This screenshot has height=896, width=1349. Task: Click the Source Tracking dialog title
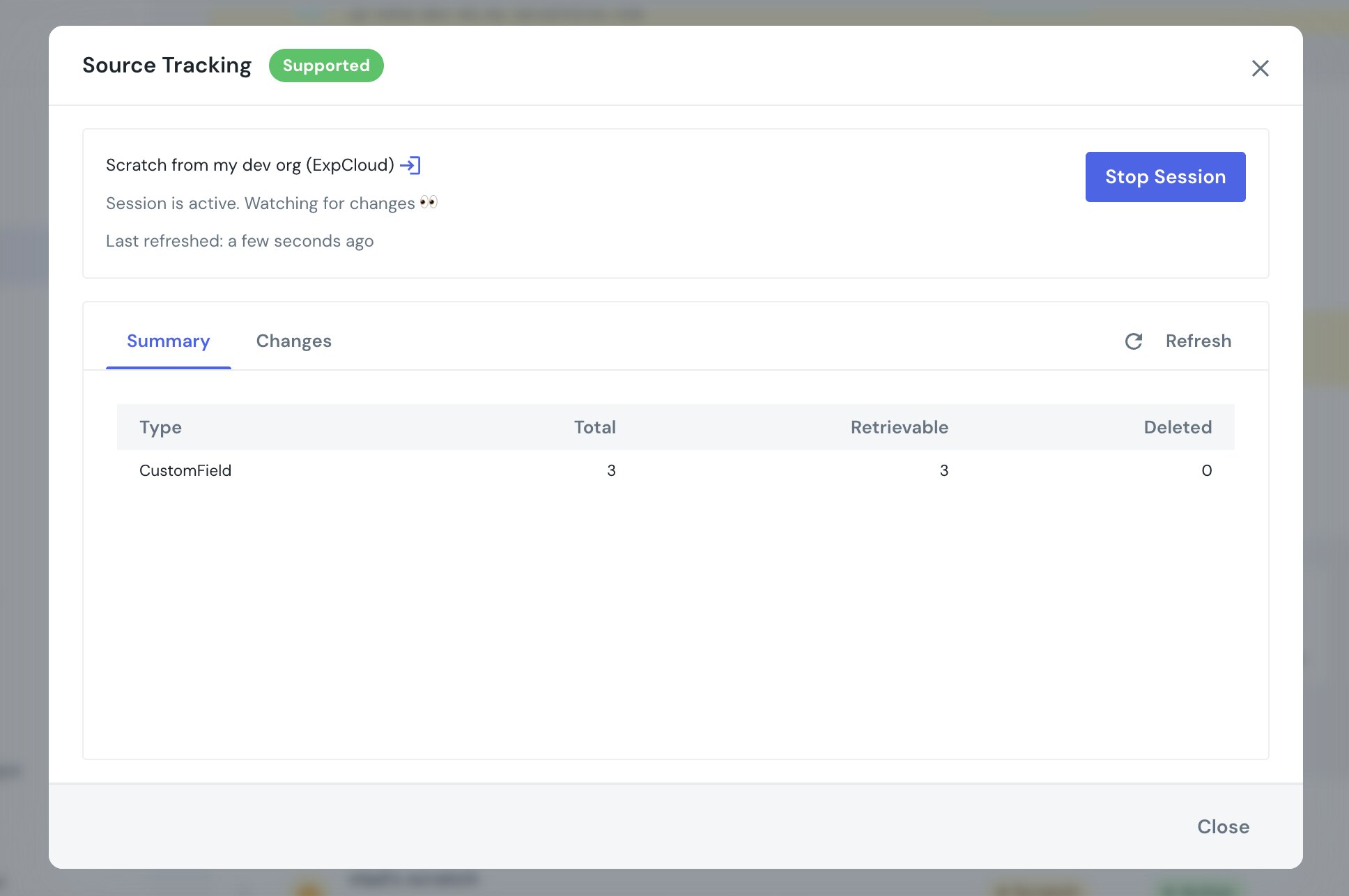click(167, 65)
